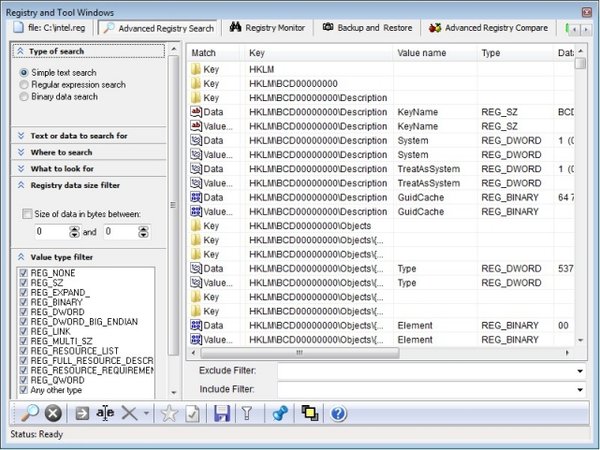600x450 pixels.
Task: Open the Exclude Filter dropdown
Action: tap(580, 371)
